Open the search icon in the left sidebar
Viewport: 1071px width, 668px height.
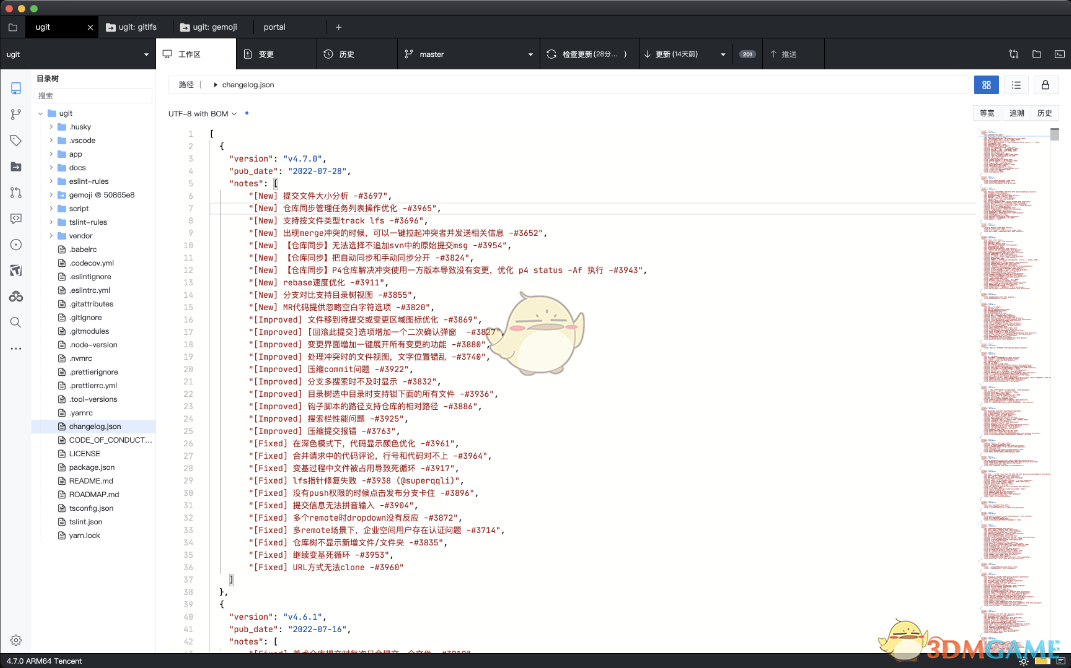pos(15,322)
